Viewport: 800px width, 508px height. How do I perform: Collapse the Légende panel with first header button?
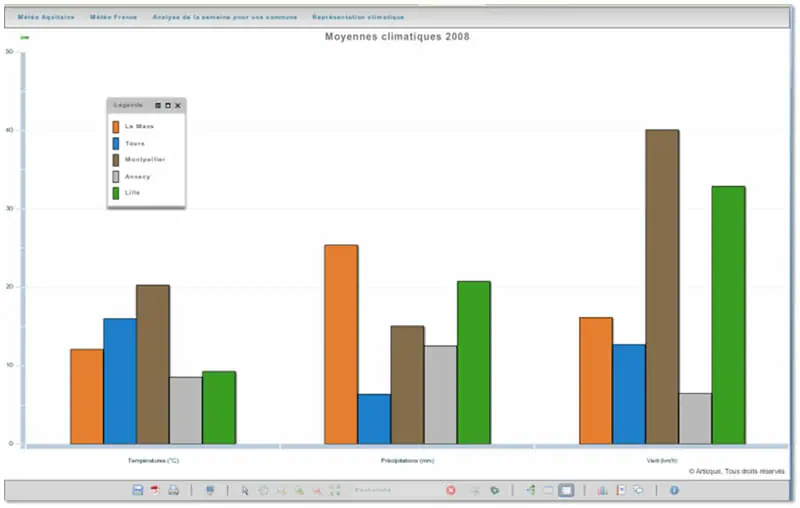(x=158, y=105)
